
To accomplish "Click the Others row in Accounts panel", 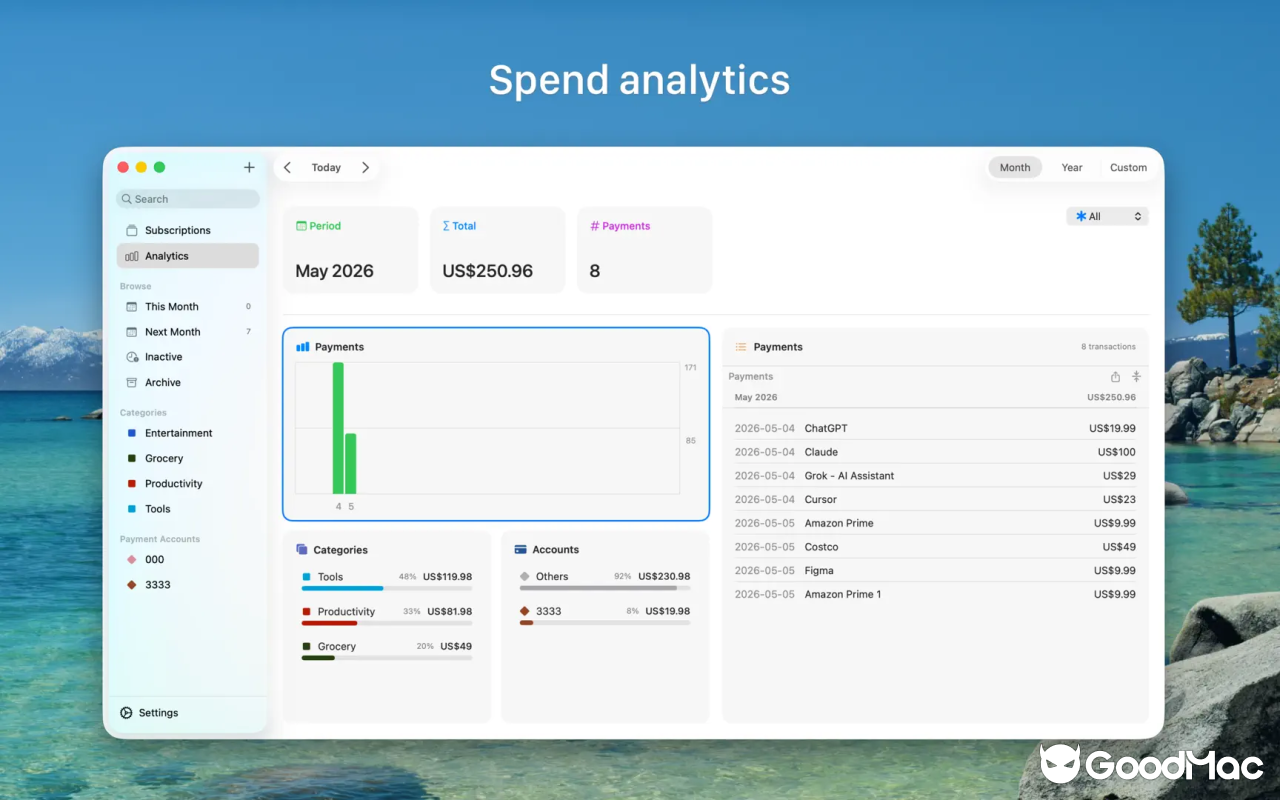I will [605, 581].
